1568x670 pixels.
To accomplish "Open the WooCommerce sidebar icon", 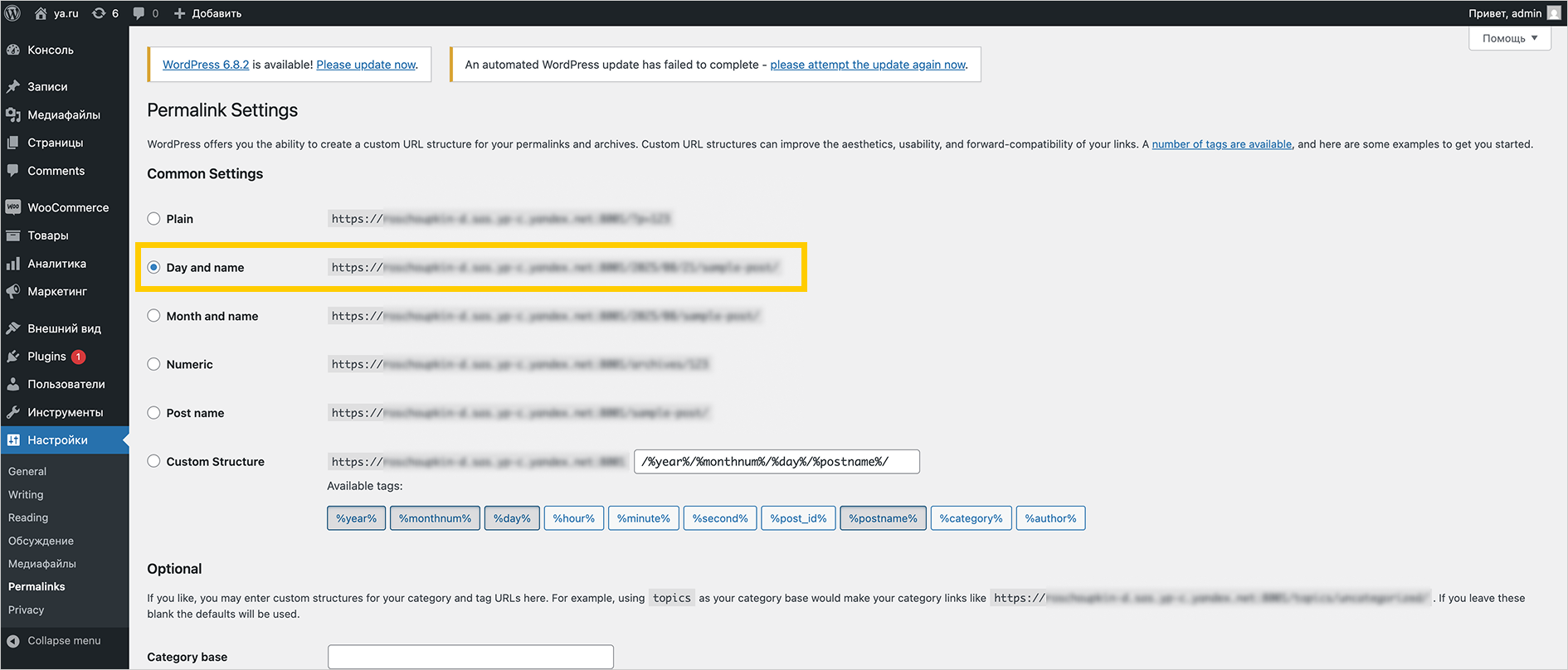I will point(13,207).
